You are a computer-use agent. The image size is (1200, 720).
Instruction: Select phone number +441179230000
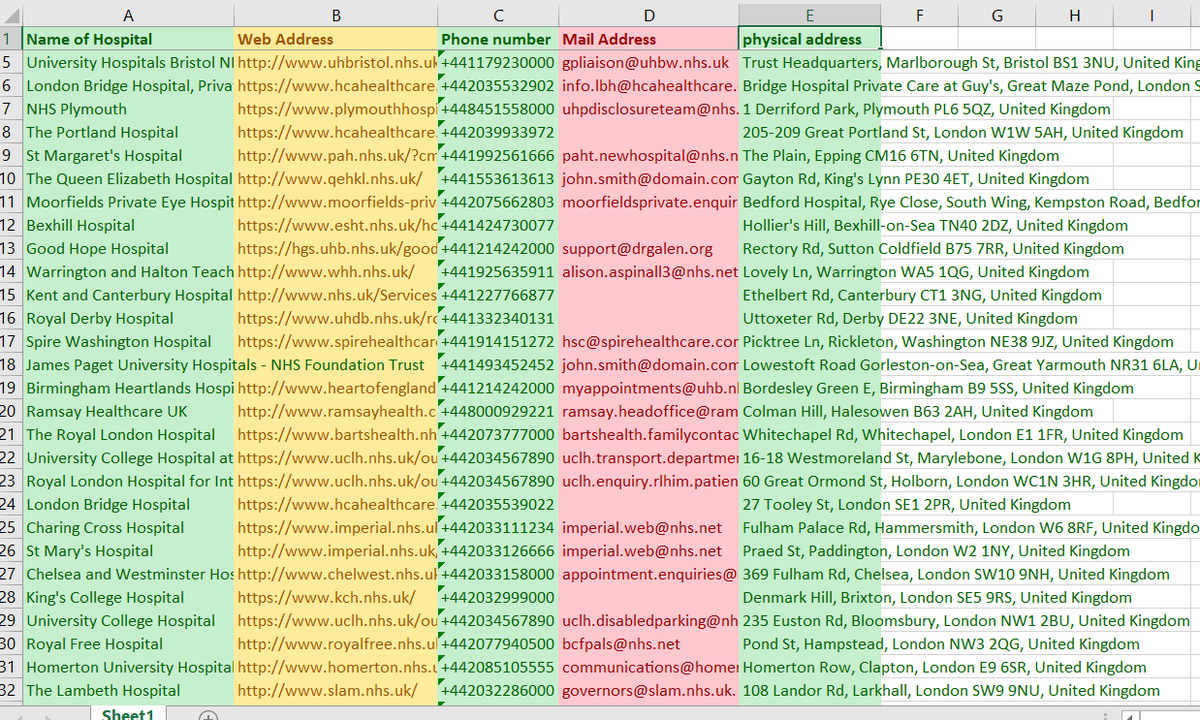click(498, 62)
